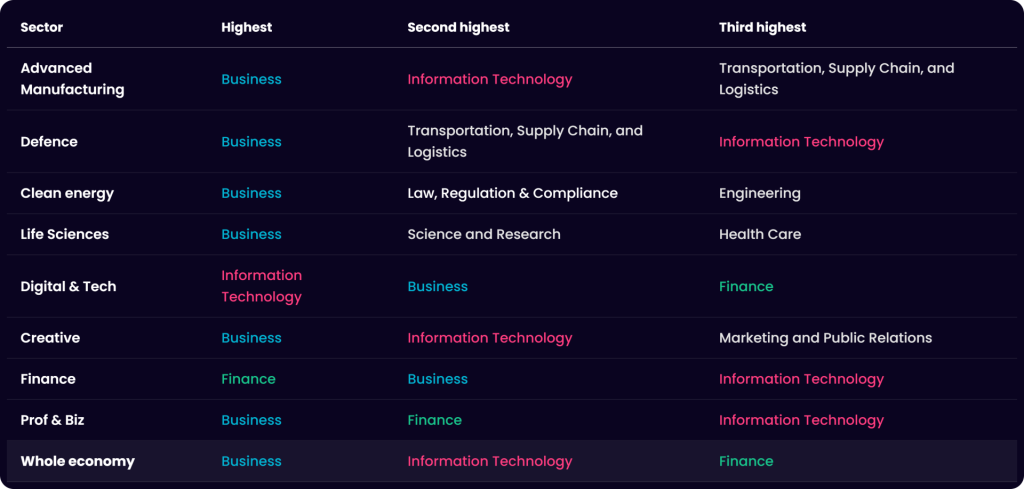Click the Whole economy row label
Viewport: 1024px width, 489px height.
coord(77,461)
